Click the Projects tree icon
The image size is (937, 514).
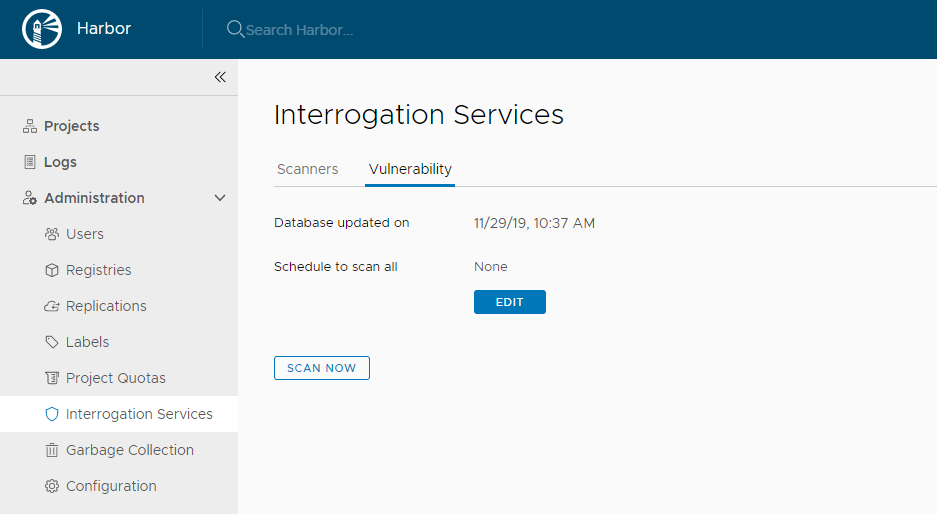click(x=29, y=126)
